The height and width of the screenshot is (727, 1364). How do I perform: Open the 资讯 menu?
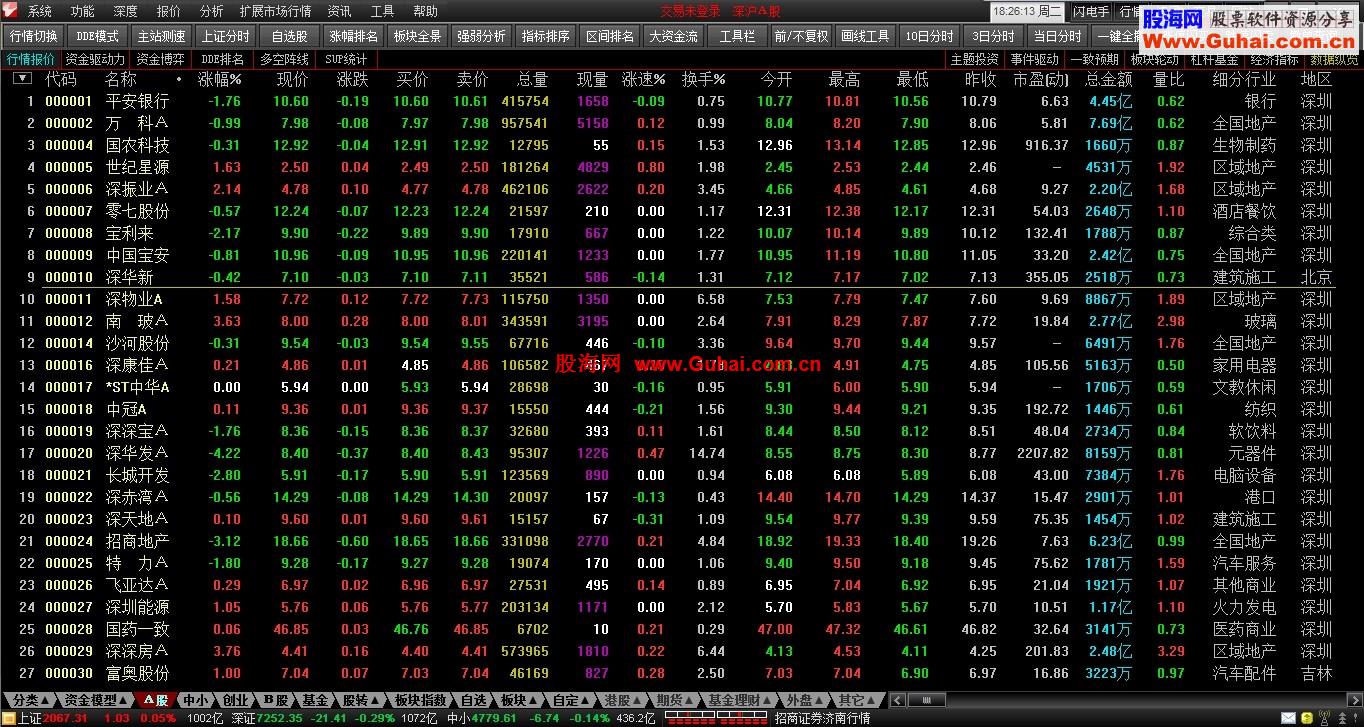click(x=339, y=11)
